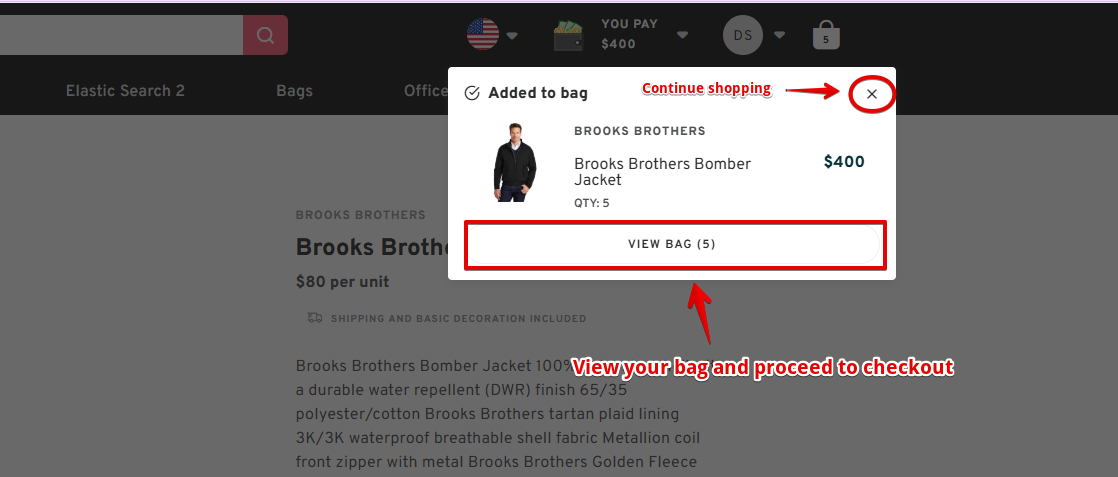
Task: Click the VIEW BAG (5) button
Action: tap(672, 244)
